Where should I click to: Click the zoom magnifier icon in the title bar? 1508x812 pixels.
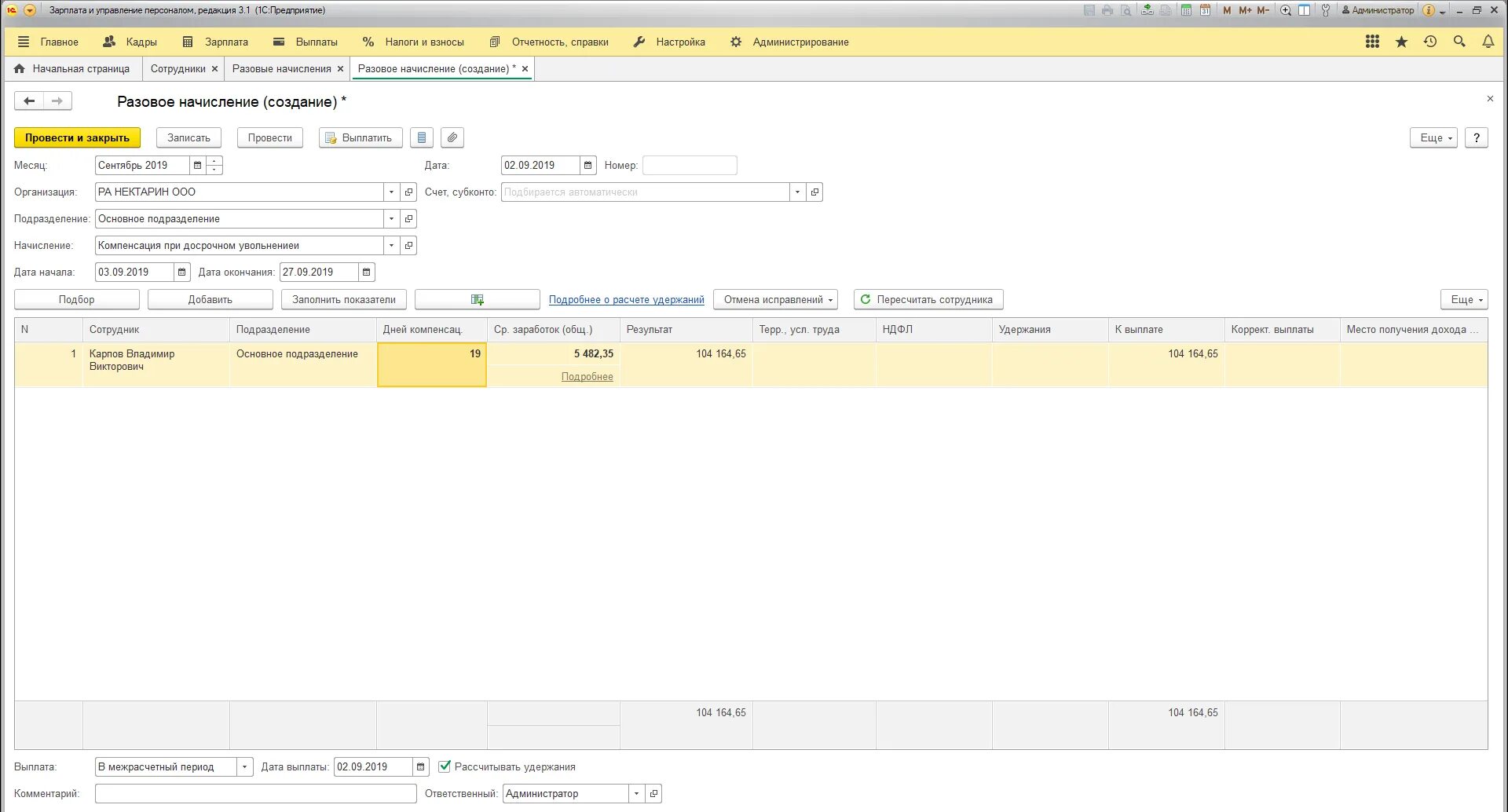pos(1286,10)
